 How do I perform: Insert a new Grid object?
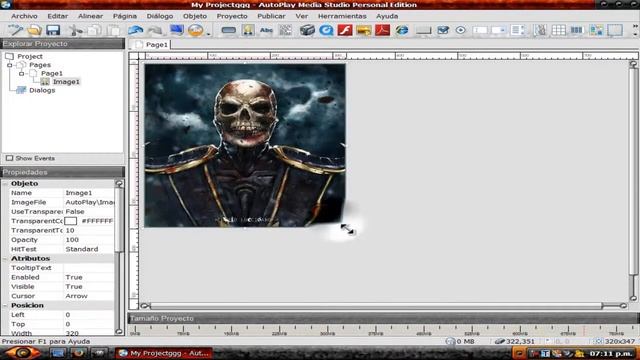point(558,30)
